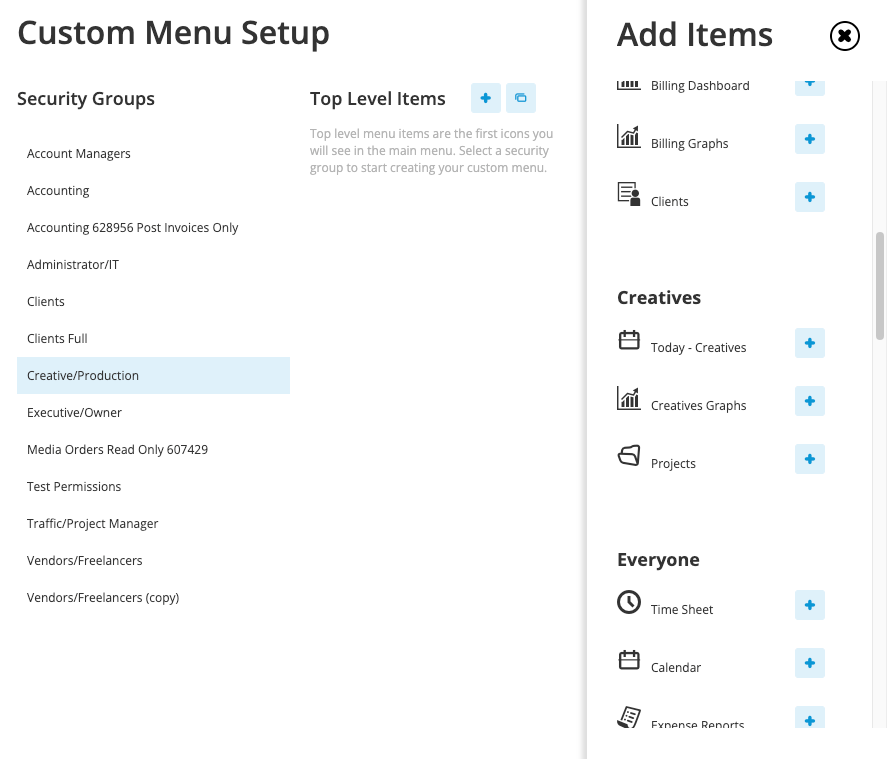This screenshot has height=759, width=887.
Task: Select the Creative/Production group
Action: pos(153,376)
